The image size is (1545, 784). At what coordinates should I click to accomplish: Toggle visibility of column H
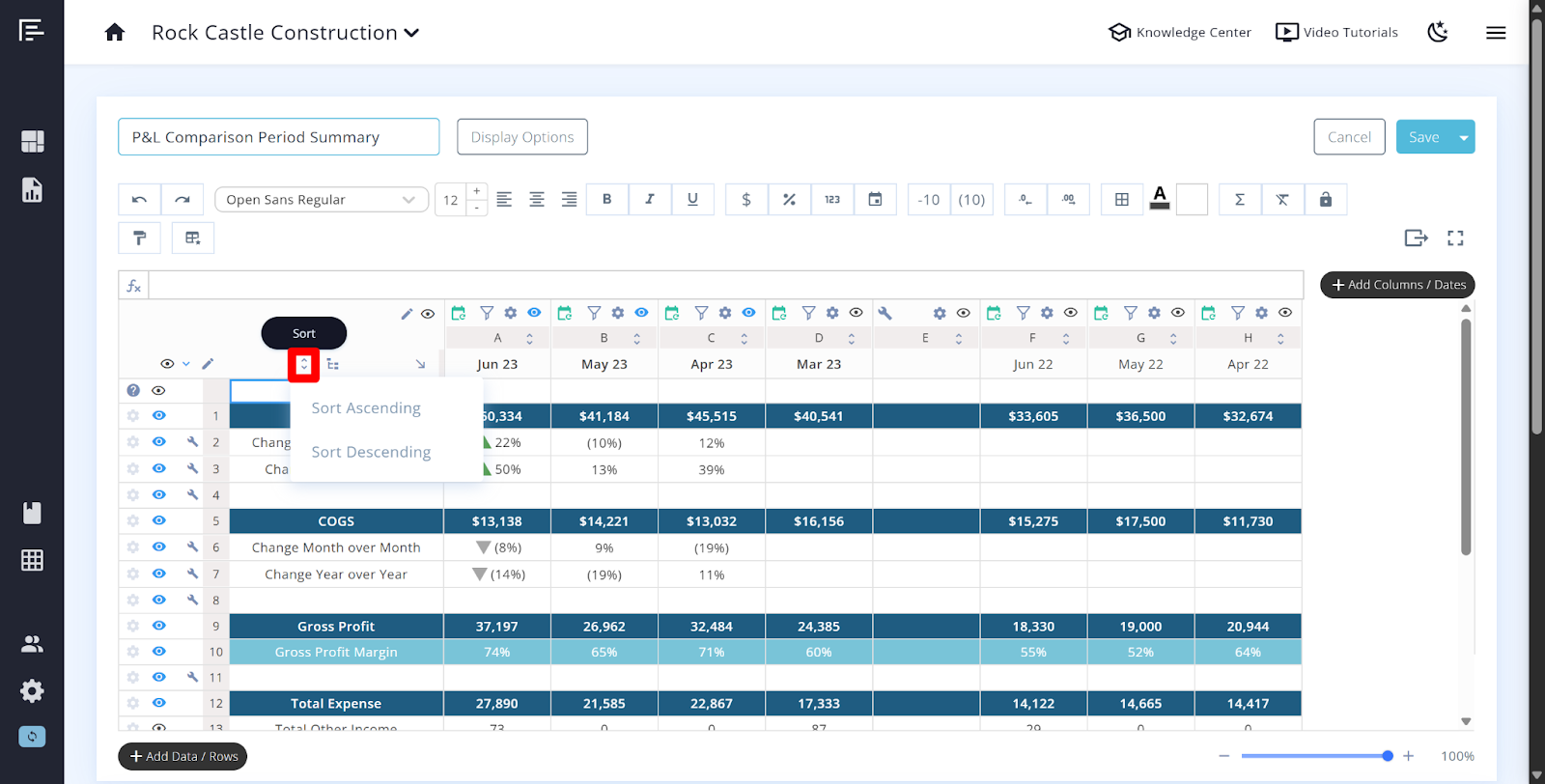coord(1285,313)
